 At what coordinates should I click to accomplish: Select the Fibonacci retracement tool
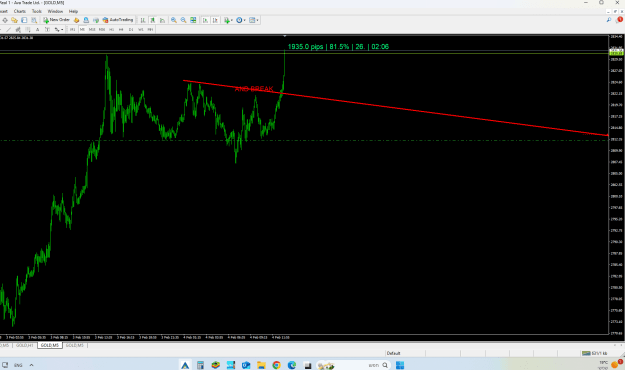28,30
